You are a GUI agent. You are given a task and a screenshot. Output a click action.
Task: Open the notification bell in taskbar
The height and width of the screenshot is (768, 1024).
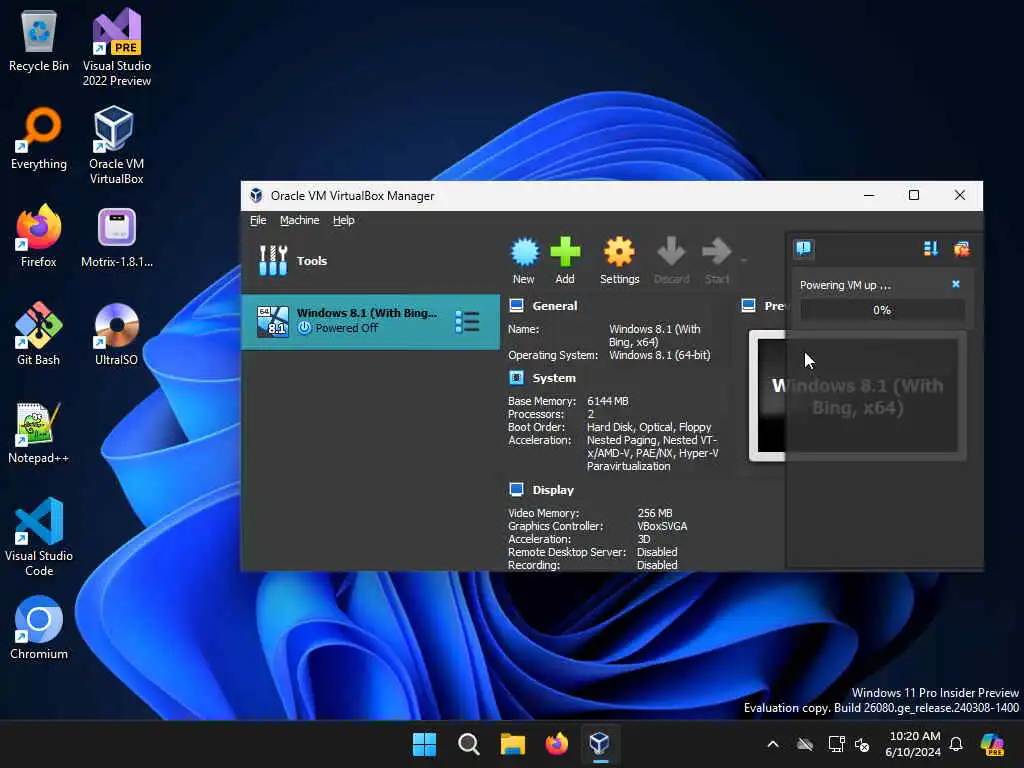956,744
